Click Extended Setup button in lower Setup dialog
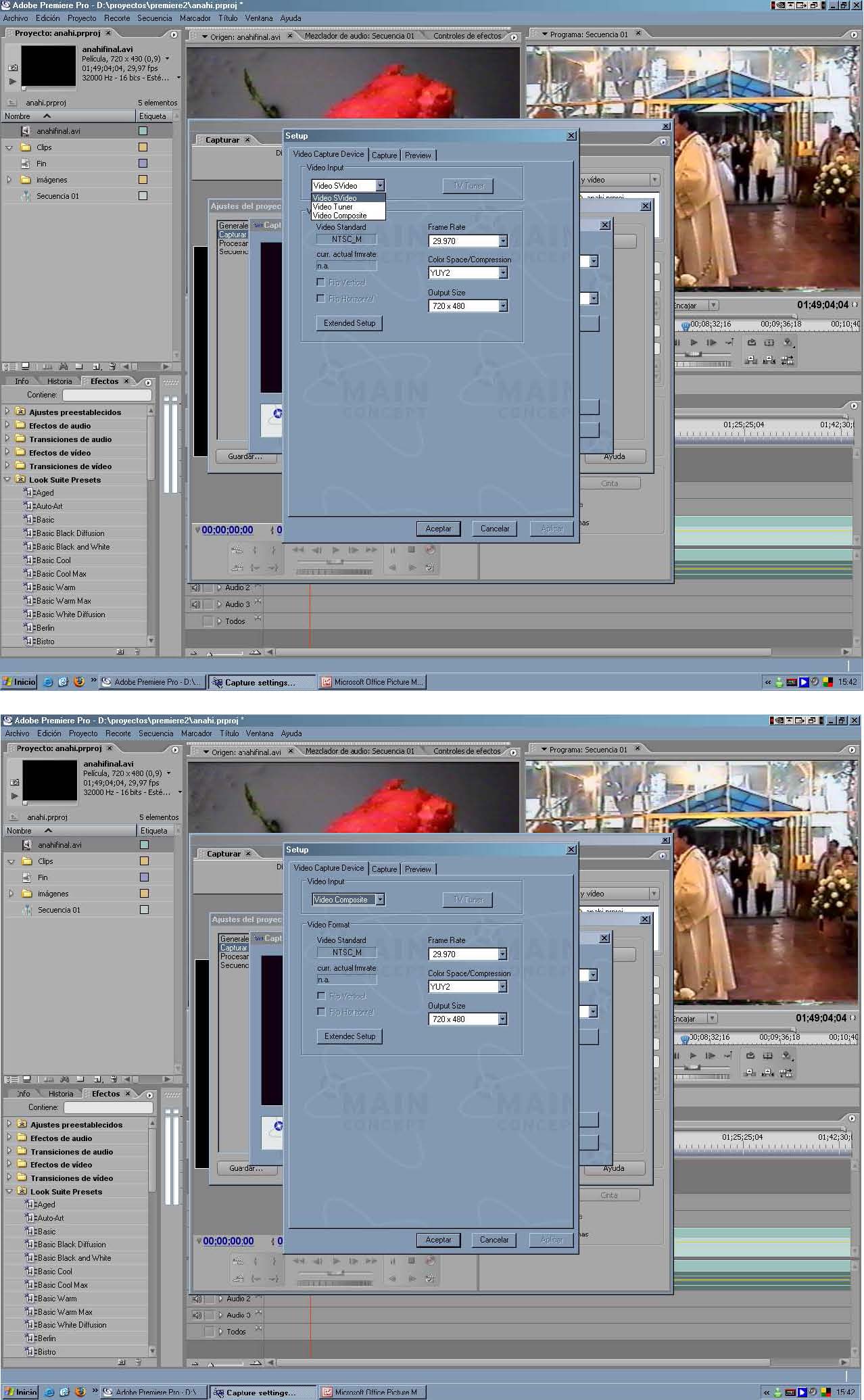Viewport: 864px width, 1400px height. (x=350, y=1036)
